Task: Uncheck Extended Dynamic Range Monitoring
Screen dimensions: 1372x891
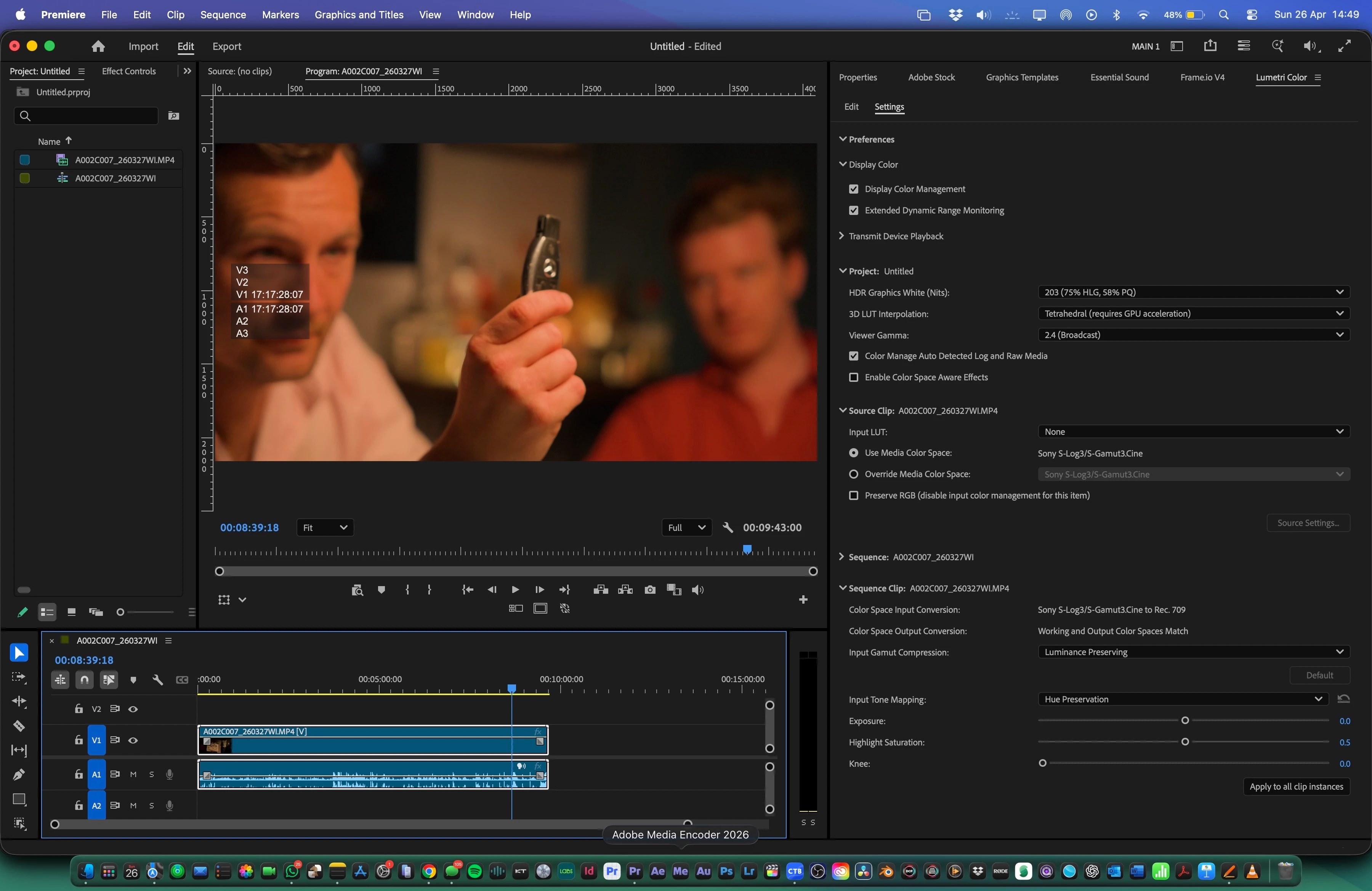Action: pyautogui.click(x=853, y=210)
